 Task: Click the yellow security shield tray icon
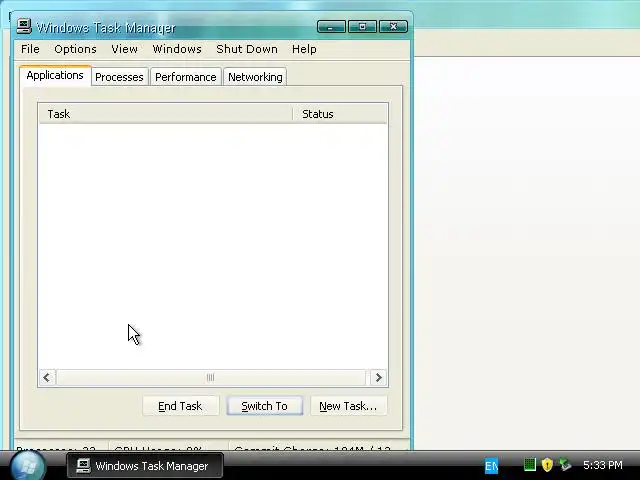pyautogui.click(x=547, y=464)
